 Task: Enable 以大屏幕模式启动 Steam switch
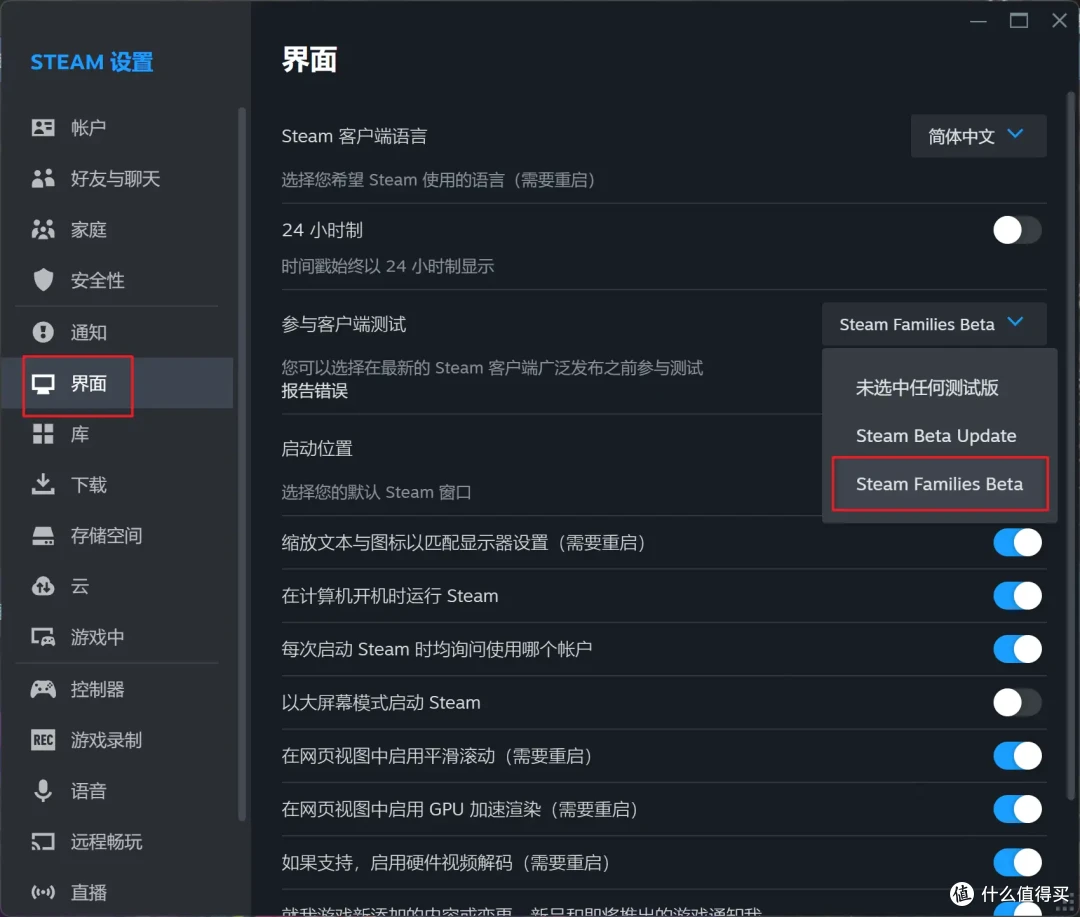pos(1017,703)
